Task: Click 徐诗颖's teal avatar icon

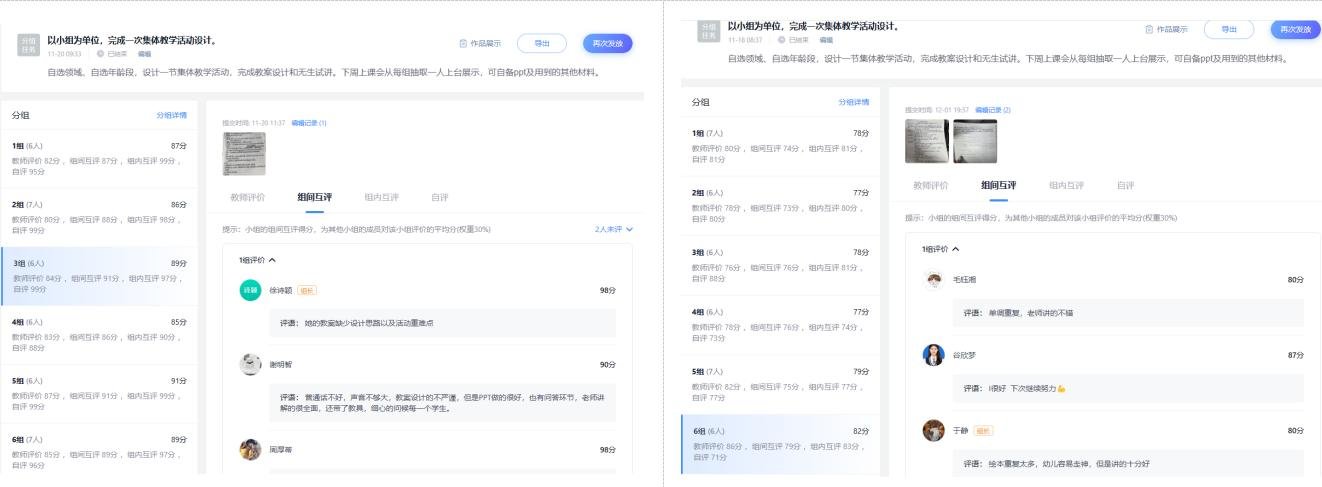Action: (x=250, y=290)
